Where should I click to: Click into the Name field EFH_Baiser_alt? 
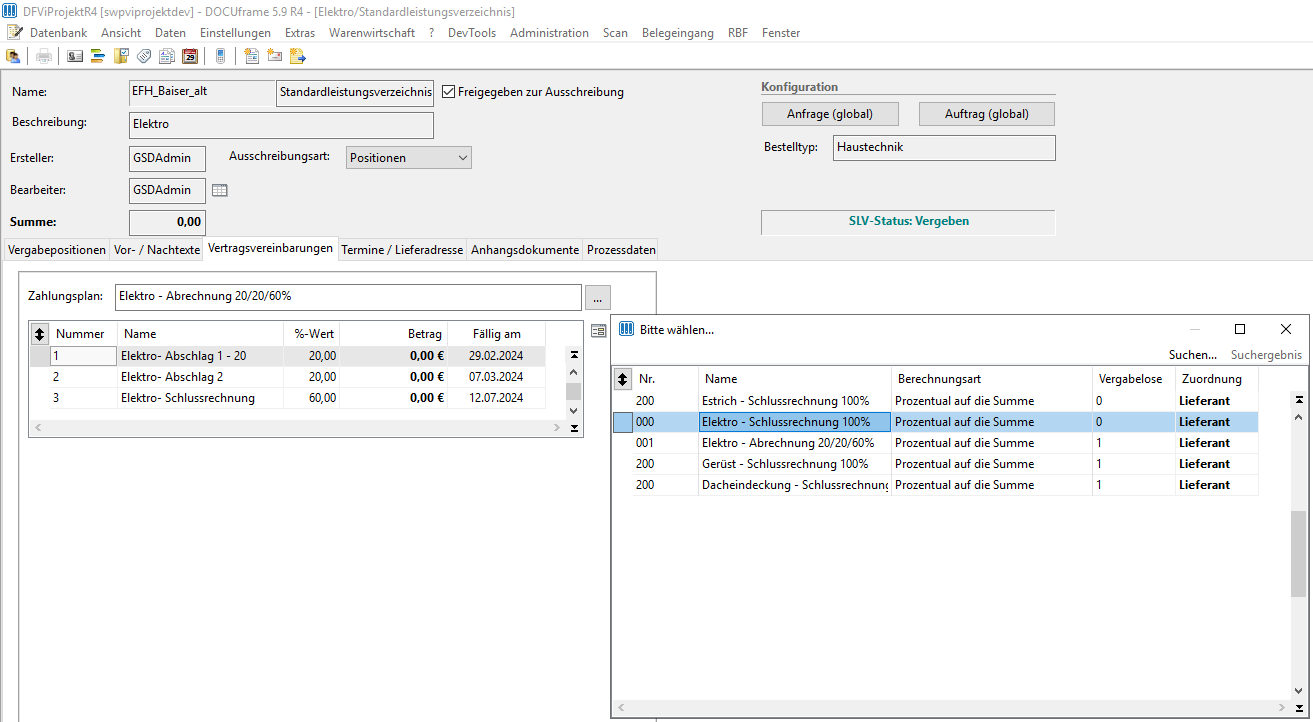(202, 93)
